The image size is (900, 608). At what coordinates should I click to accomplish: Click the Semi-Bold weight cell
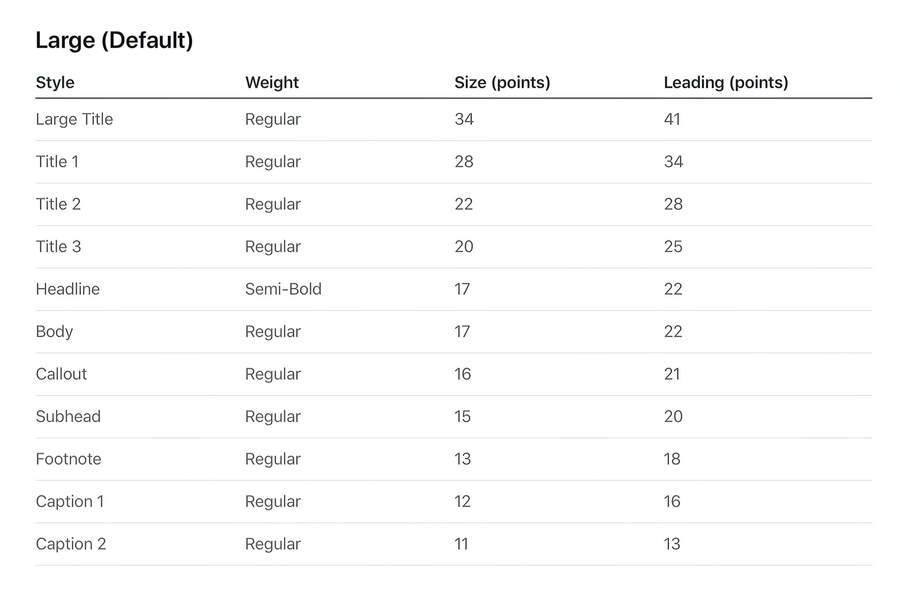pyautogui.click(x=283, y=289)
